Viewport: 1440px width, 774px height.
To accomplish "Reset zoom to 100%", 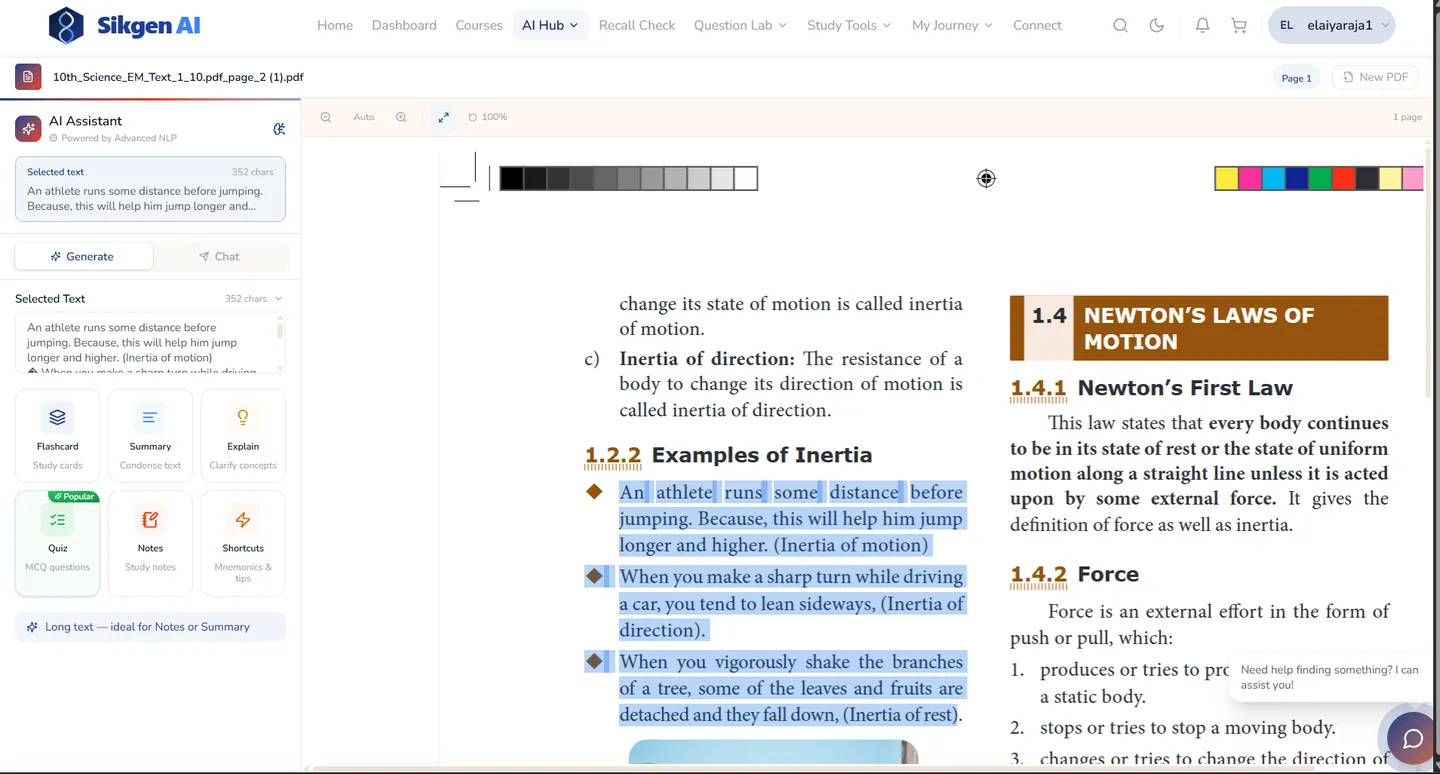I will click(488, 117).
